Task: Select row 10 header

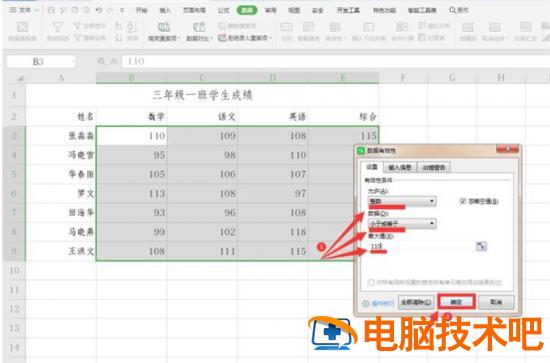Action: point(14,270)
